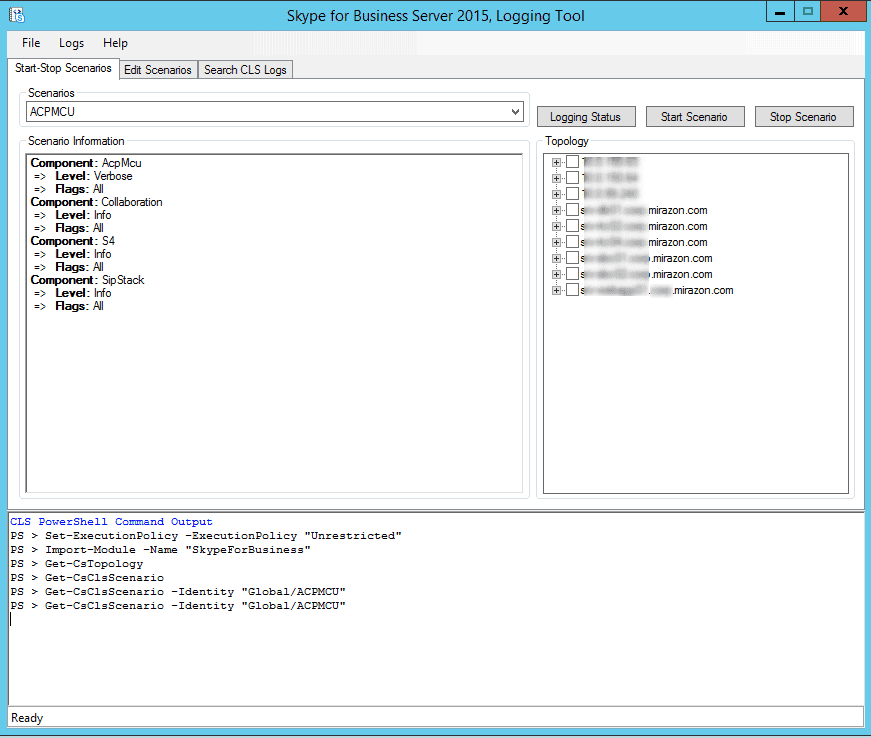This screenshot has width=871, height=738.
Task: Switch to the Edit Scenarios tab
Action: pos(158,70)
